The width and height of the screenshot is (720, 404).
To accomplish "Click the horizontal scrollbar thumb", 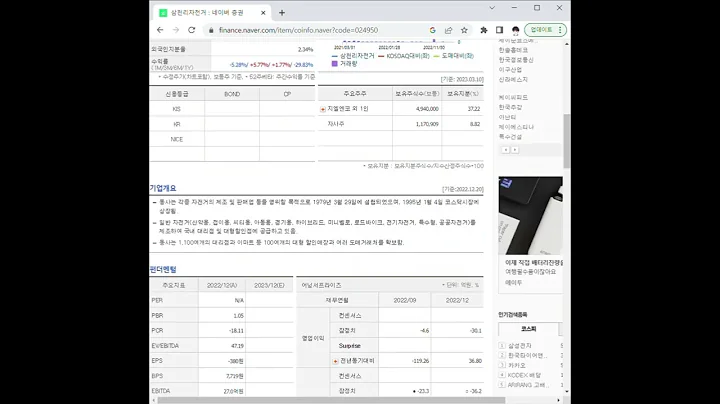I will (x=331, y=400).
